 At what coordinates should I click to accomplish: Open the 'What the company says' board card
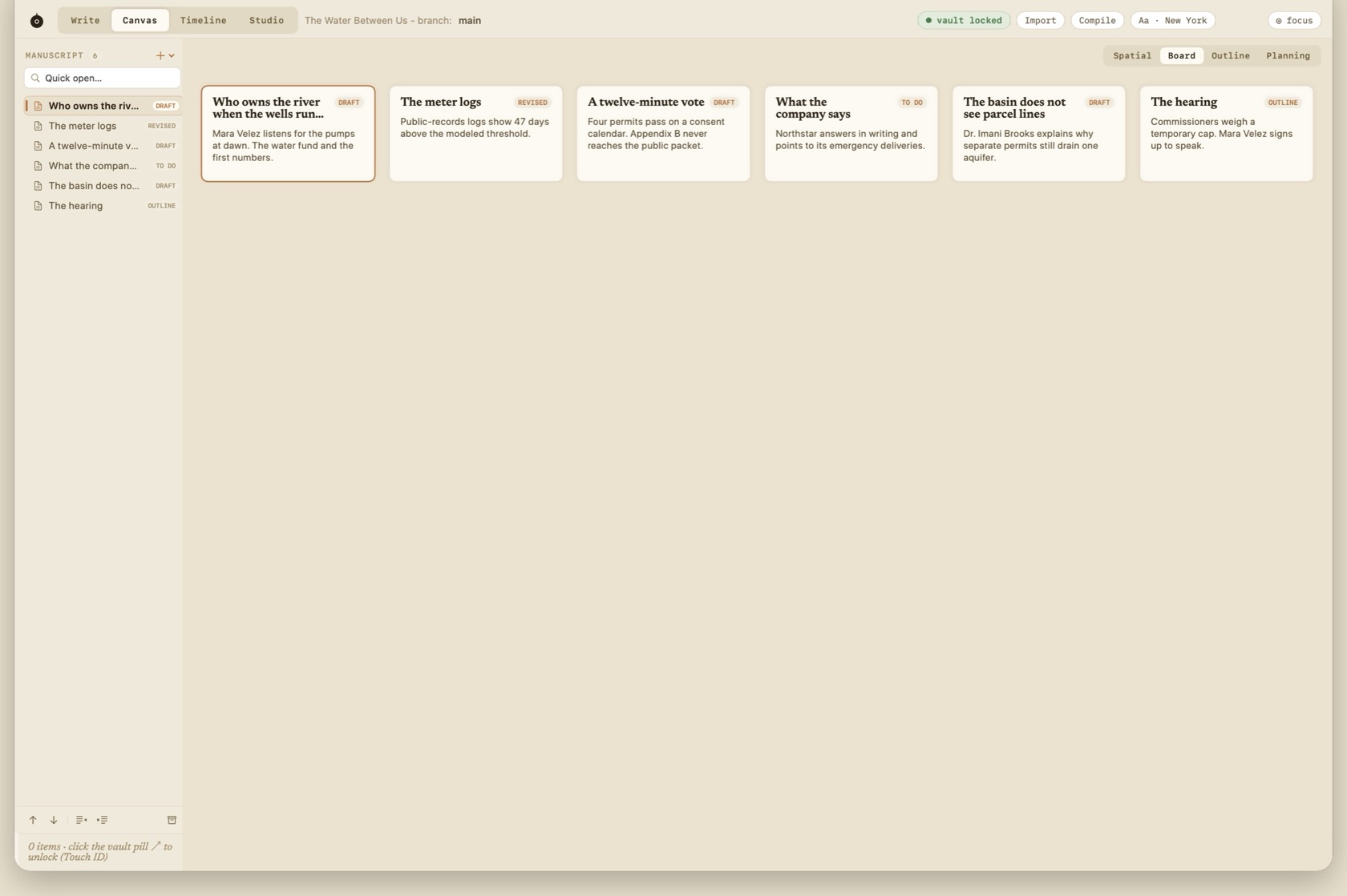coord(851,134)
